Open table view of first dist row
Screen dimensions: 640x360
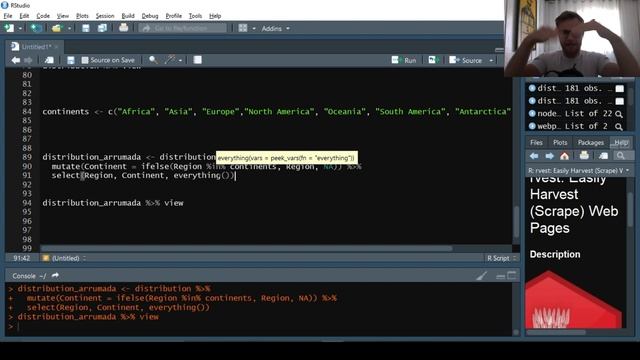click(x=620, y=89)
